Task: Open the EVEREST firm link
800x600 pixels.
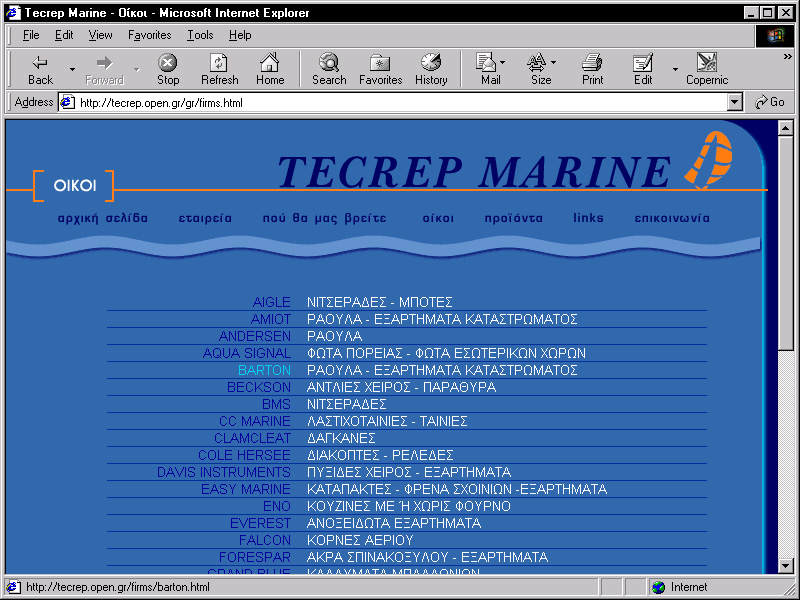Action: [260, 523]
